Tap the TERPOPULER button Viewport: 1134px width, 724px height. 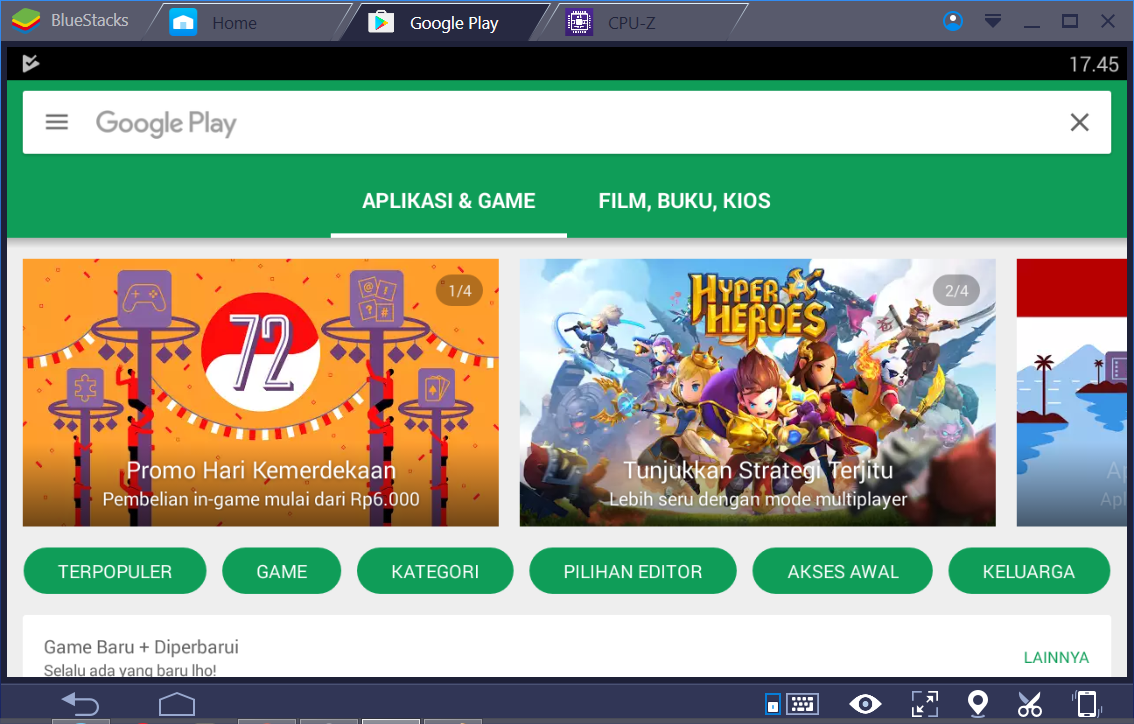click(115, 571)
